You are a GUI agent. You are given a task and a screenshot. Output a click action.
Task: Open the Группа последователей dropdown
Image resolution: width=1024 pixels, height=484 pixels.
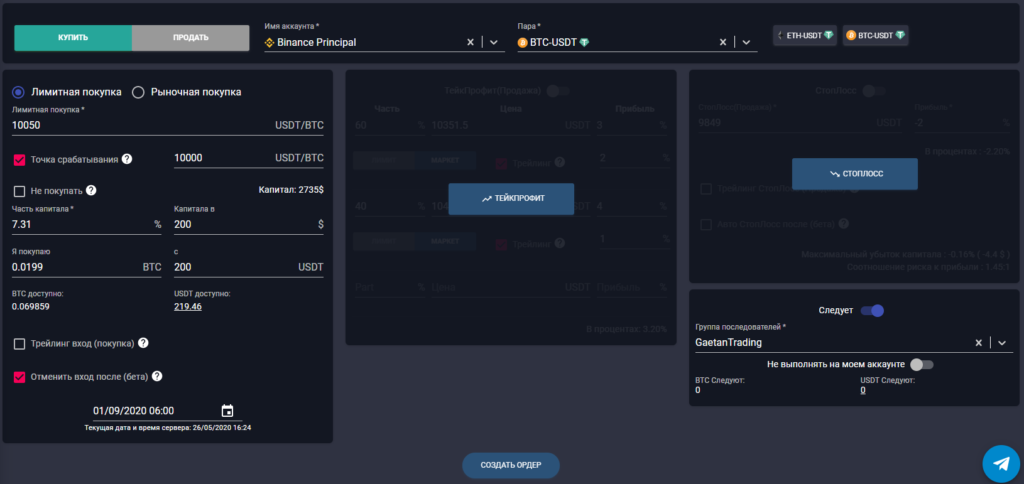[1001, 343]
